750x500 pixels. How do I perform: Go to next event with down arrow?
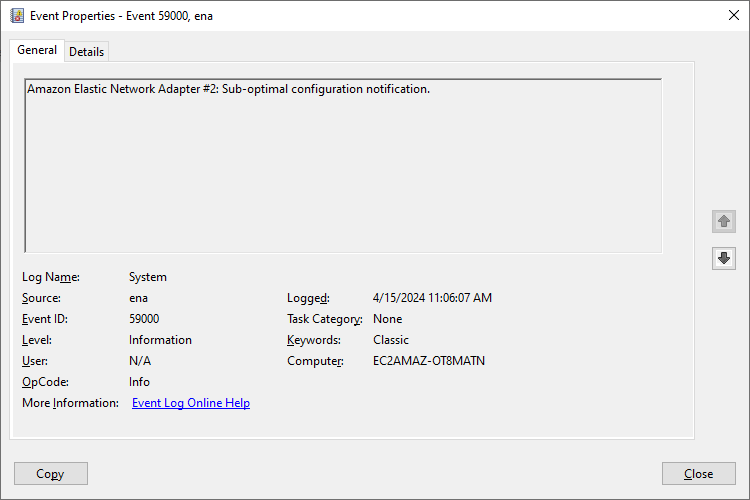[x=724, y=258]
